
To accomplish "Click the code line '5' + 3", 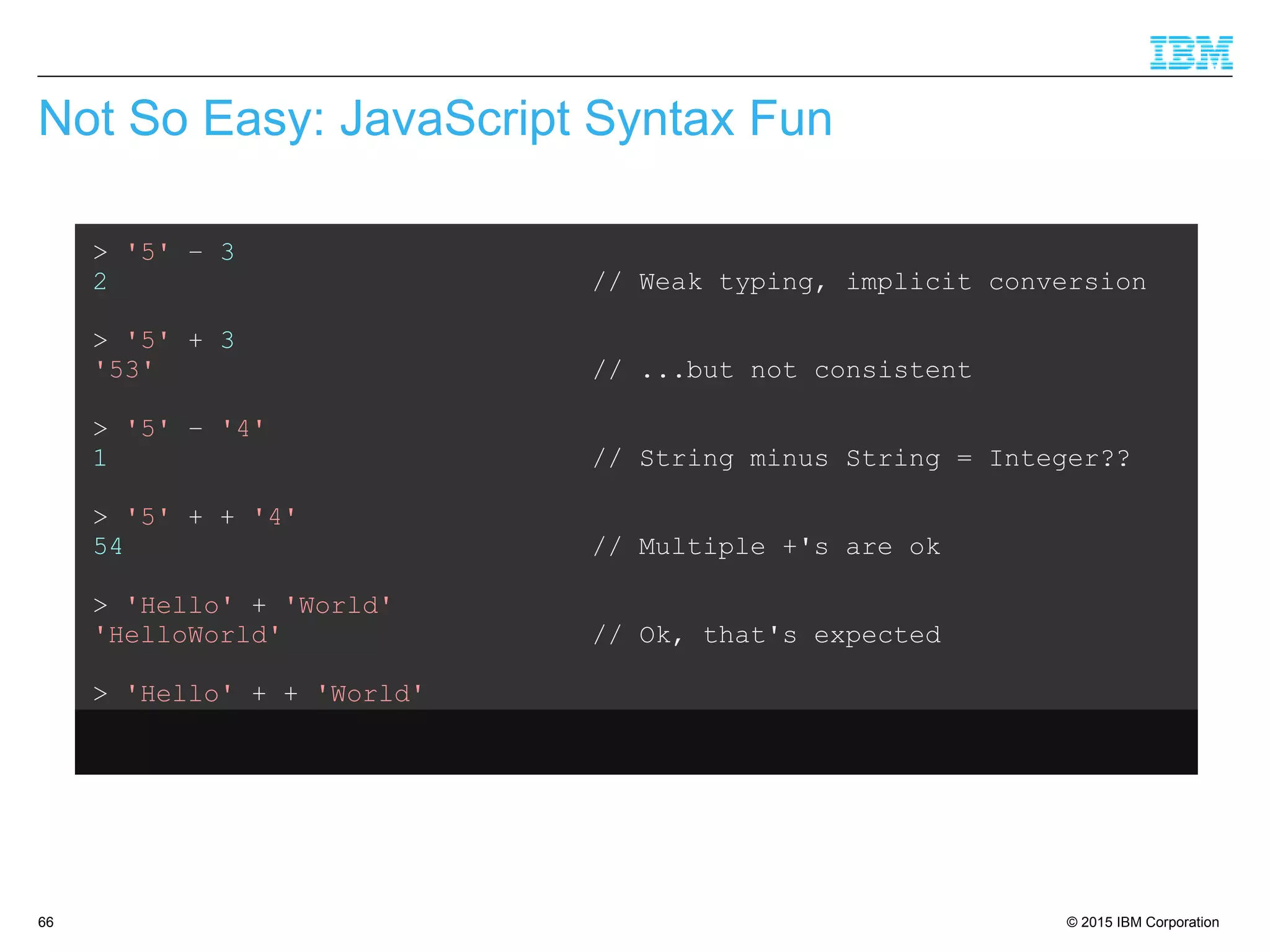I will pos(164,340).
